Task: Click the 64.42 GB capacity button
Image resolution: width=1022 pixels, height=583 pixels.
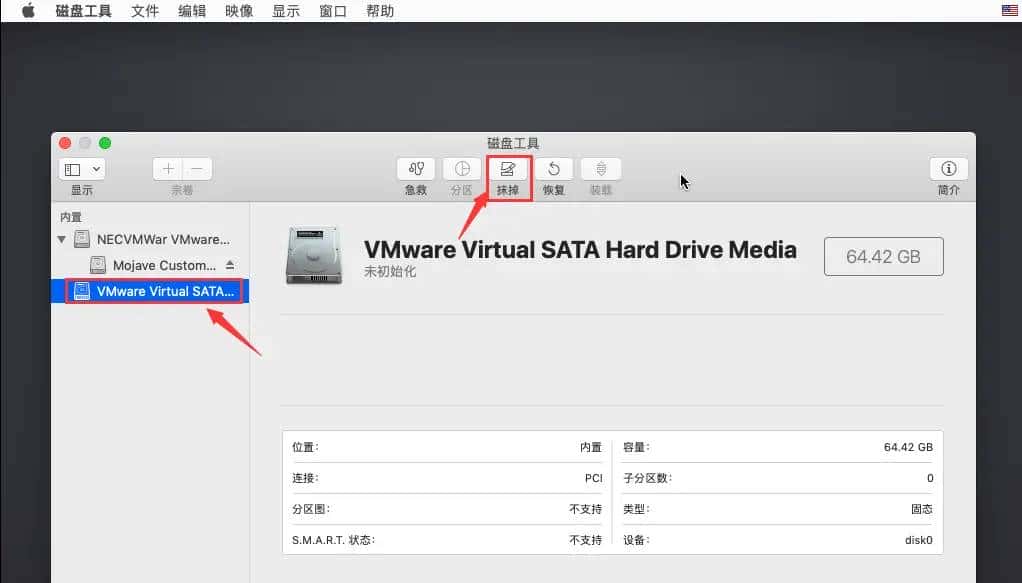Action: [883, 256]
